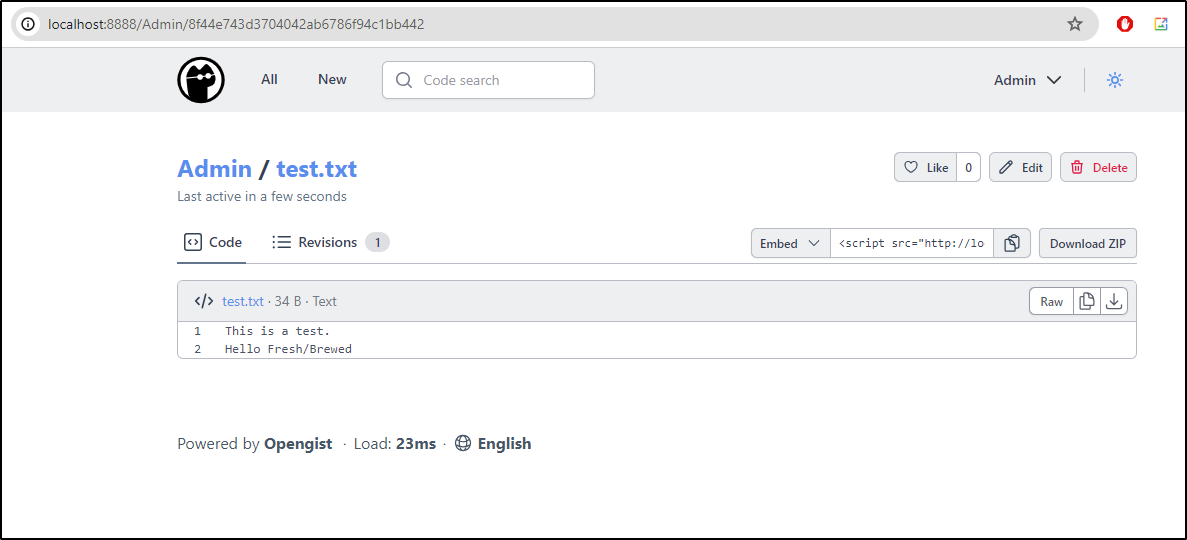Edit the test.txt gist
The image size is (1187, 540).
click(x=1020, y=167)
